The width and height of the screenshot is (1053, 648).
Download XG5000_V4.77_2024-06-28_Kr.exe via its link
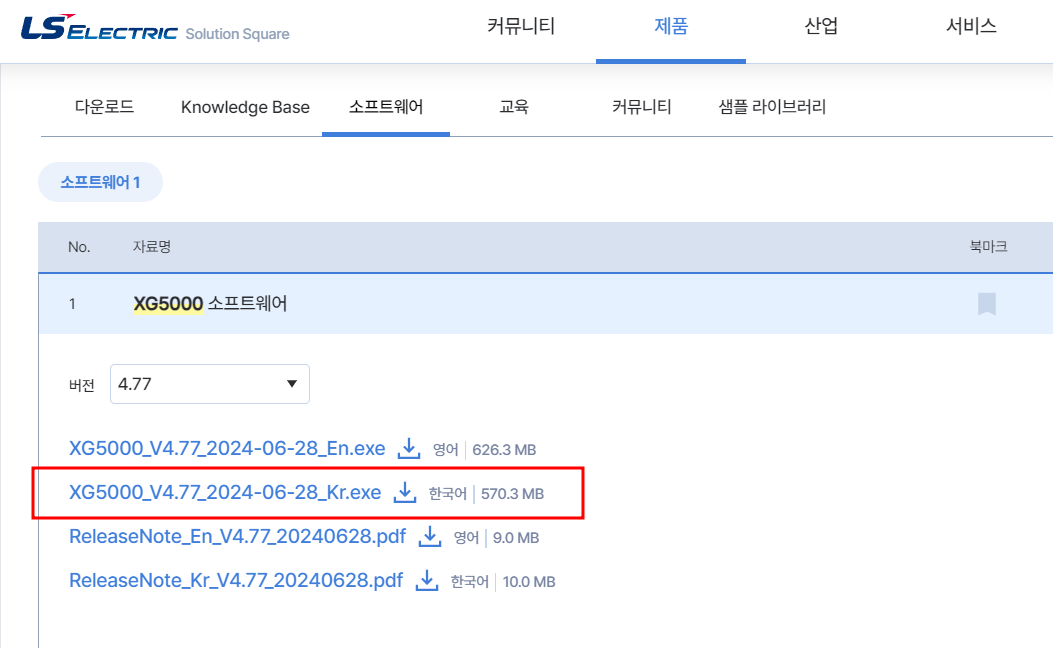(225, 493)
